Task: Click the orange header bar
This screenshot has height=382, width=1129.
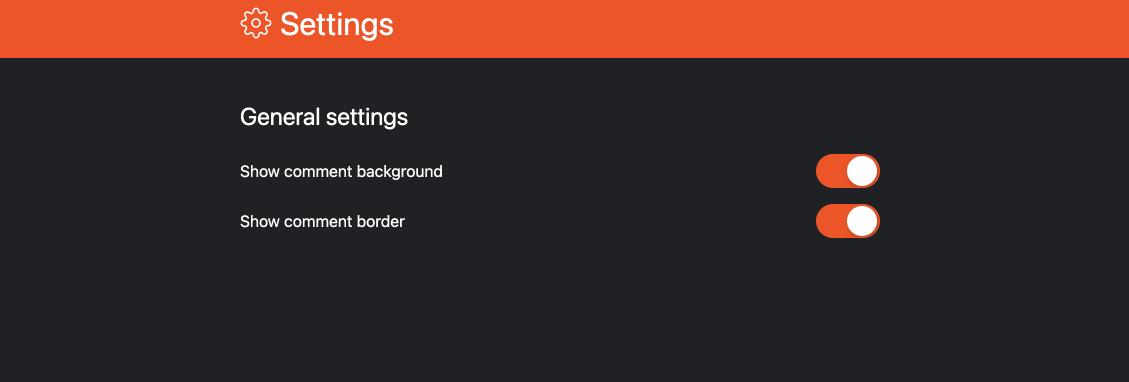Action: pos(564,29)
